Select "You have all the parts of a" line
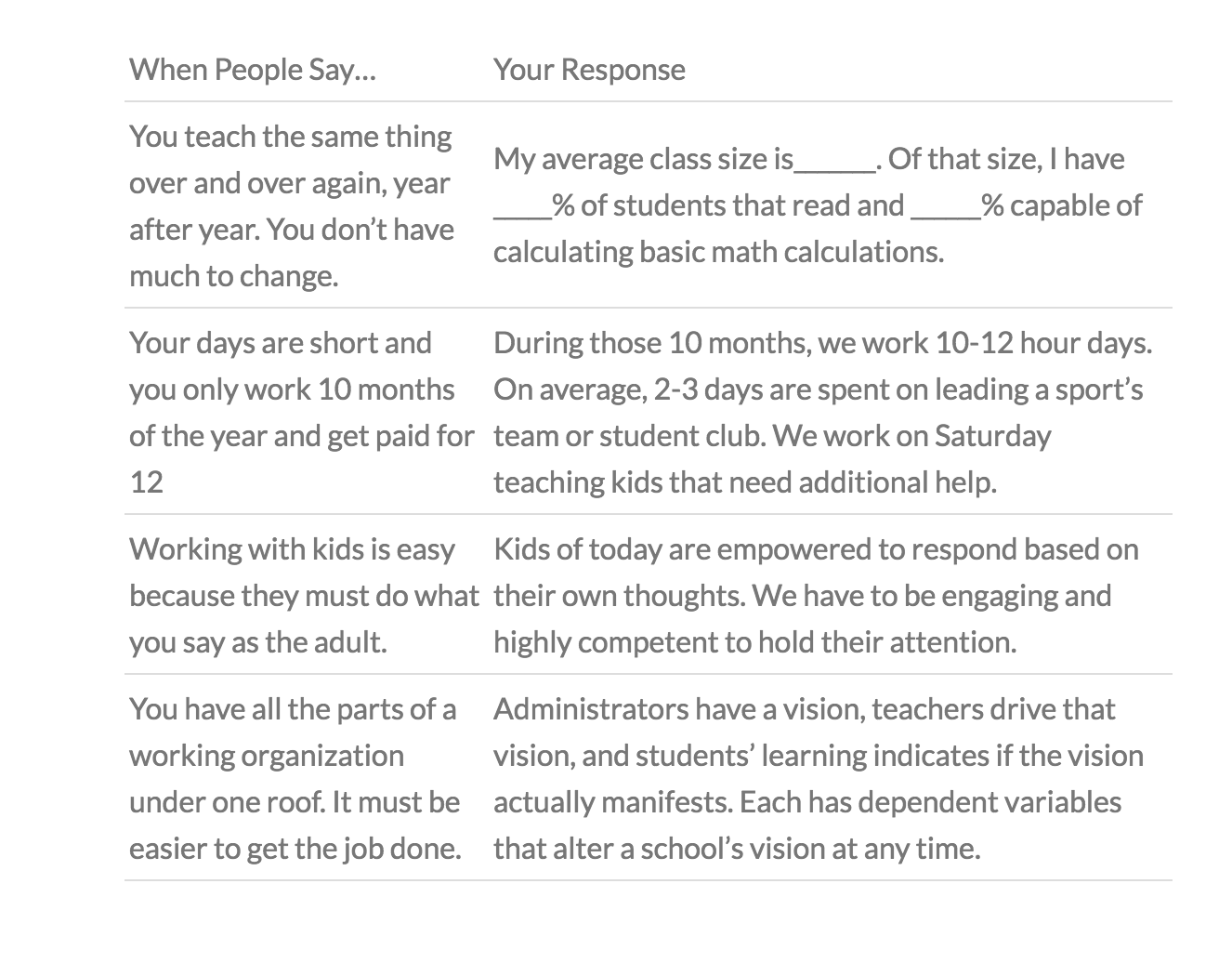Image resolution: width=1232 pixels, height=963 pixels. coord(292,709)
